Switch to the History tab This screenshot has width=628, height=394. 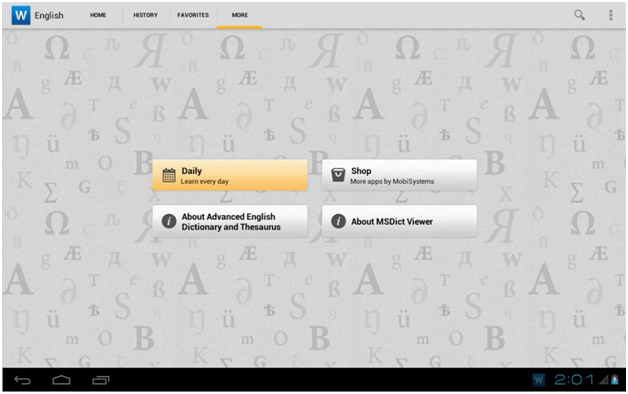pos(145,15)
